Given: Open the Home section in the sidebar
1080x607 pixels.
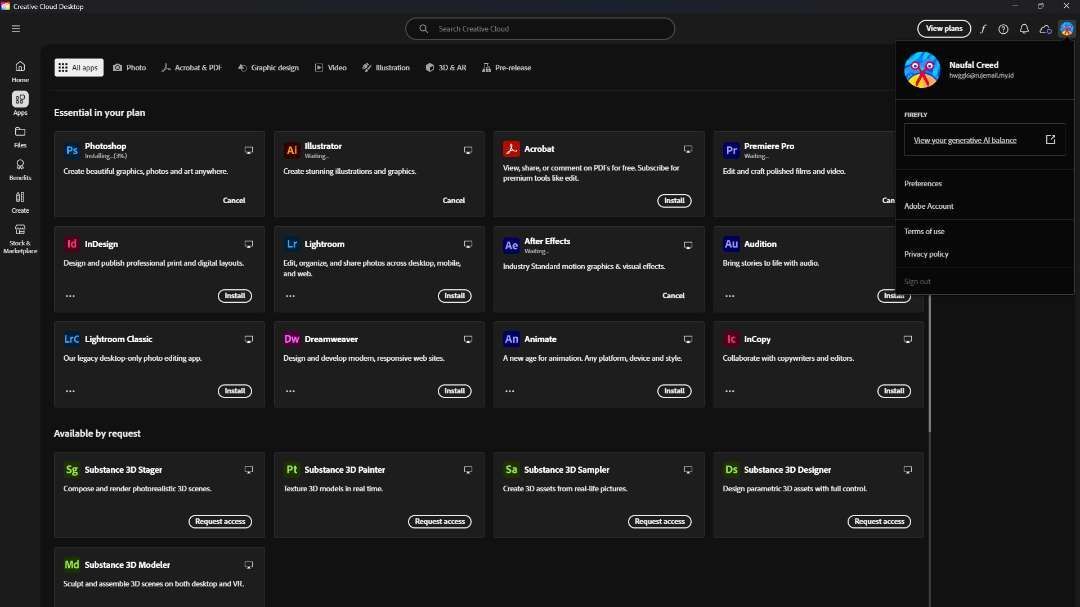Looking at the screenshot, I should click(20, 70).
